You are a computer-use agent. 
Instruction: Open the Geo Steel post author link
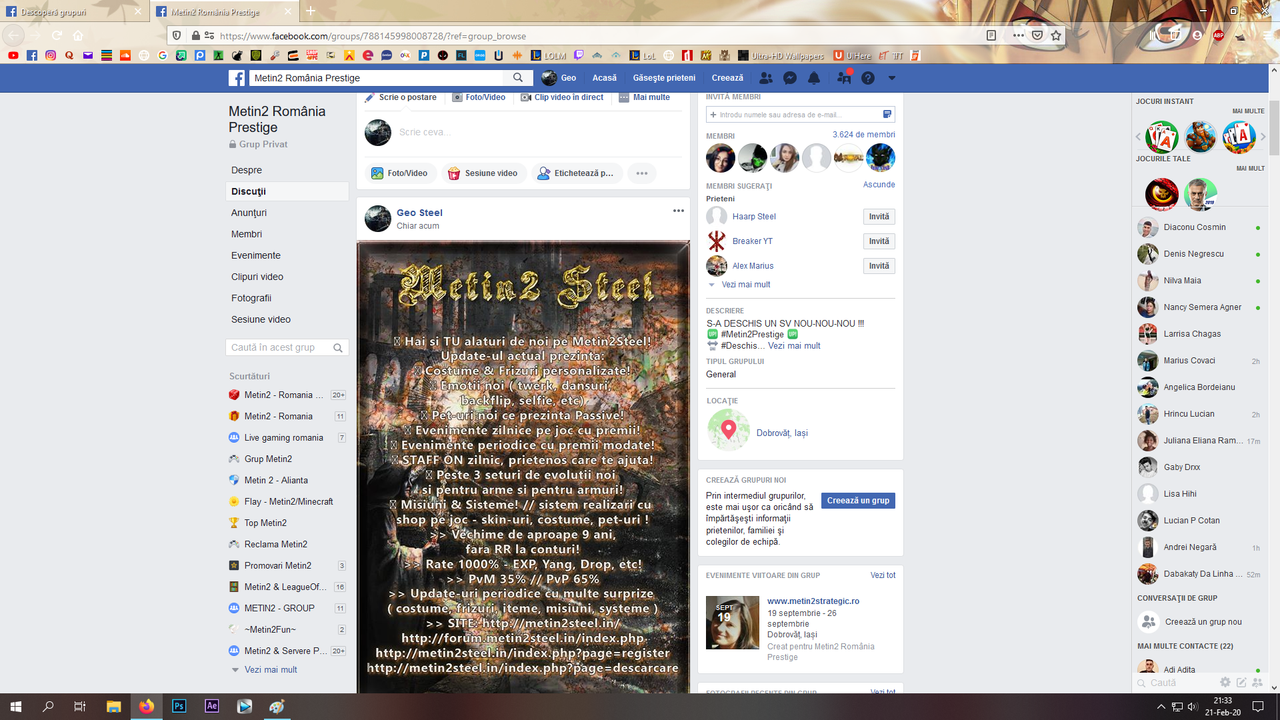click(x=419, y=213)
